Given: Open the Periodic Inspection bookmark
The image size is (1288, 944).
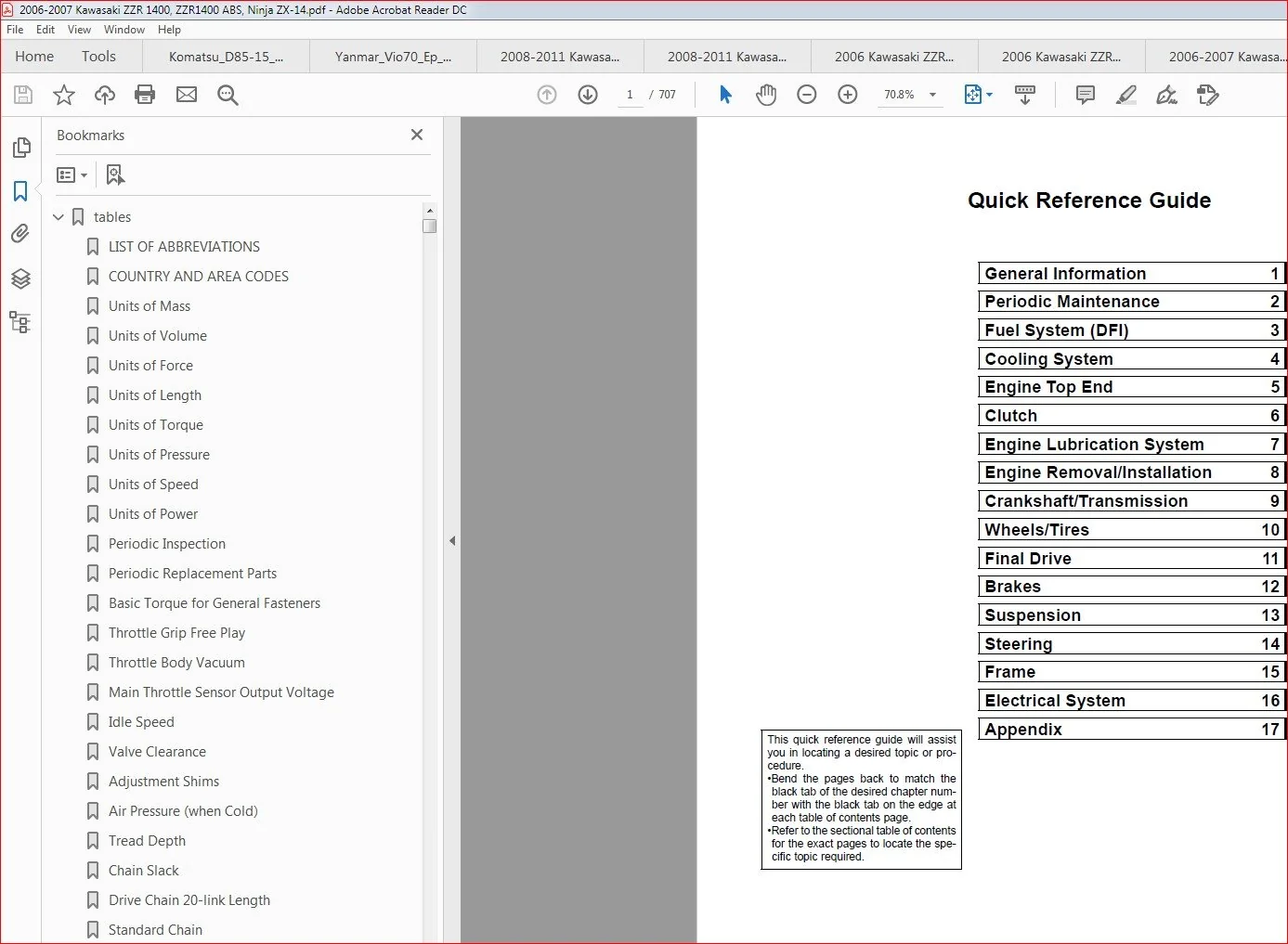Looking at the screenshot, I should (167, 544).
